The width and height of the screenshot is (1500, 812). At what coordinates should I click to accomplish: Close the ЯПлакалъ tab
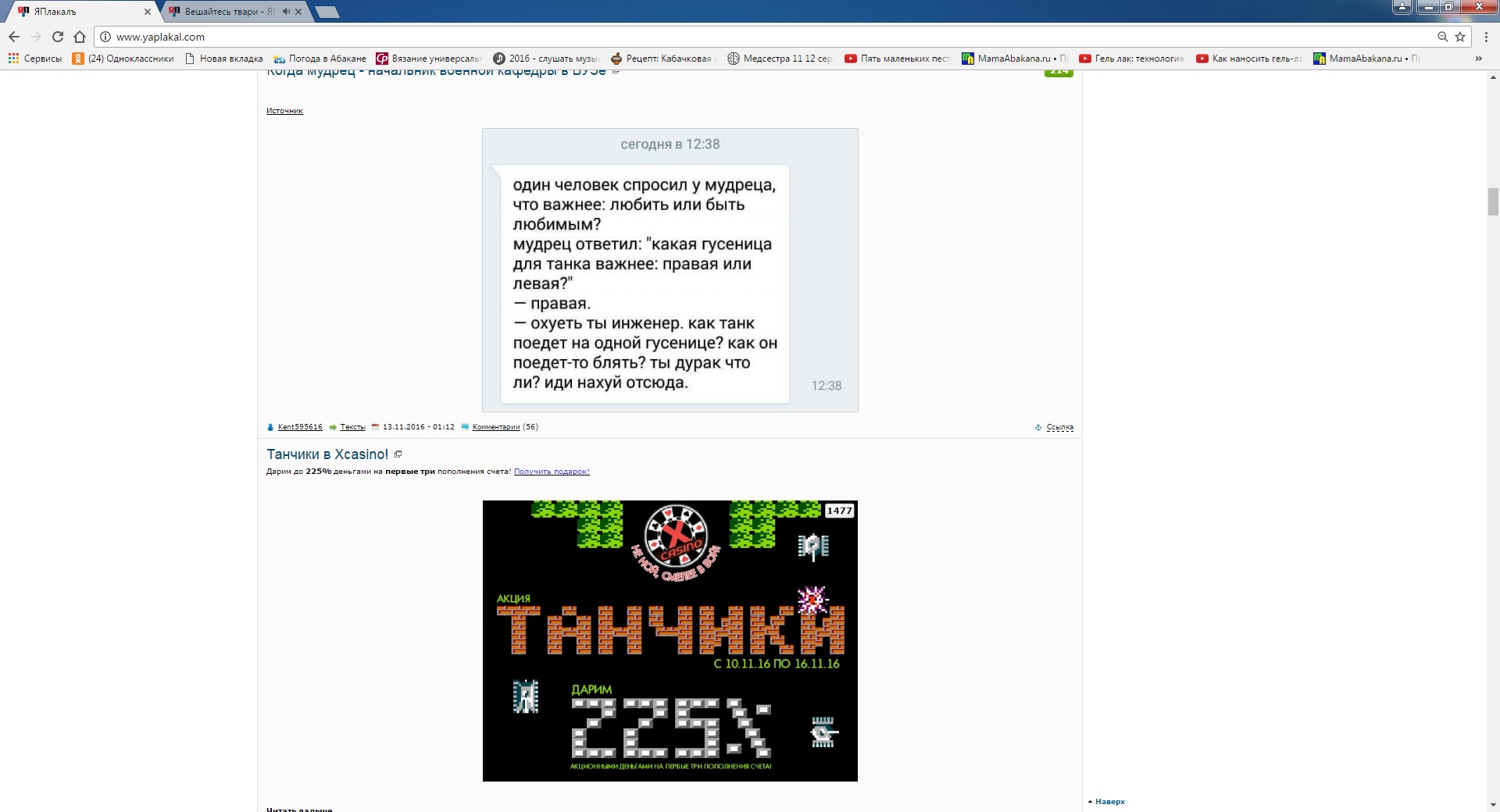coord(148,12)
